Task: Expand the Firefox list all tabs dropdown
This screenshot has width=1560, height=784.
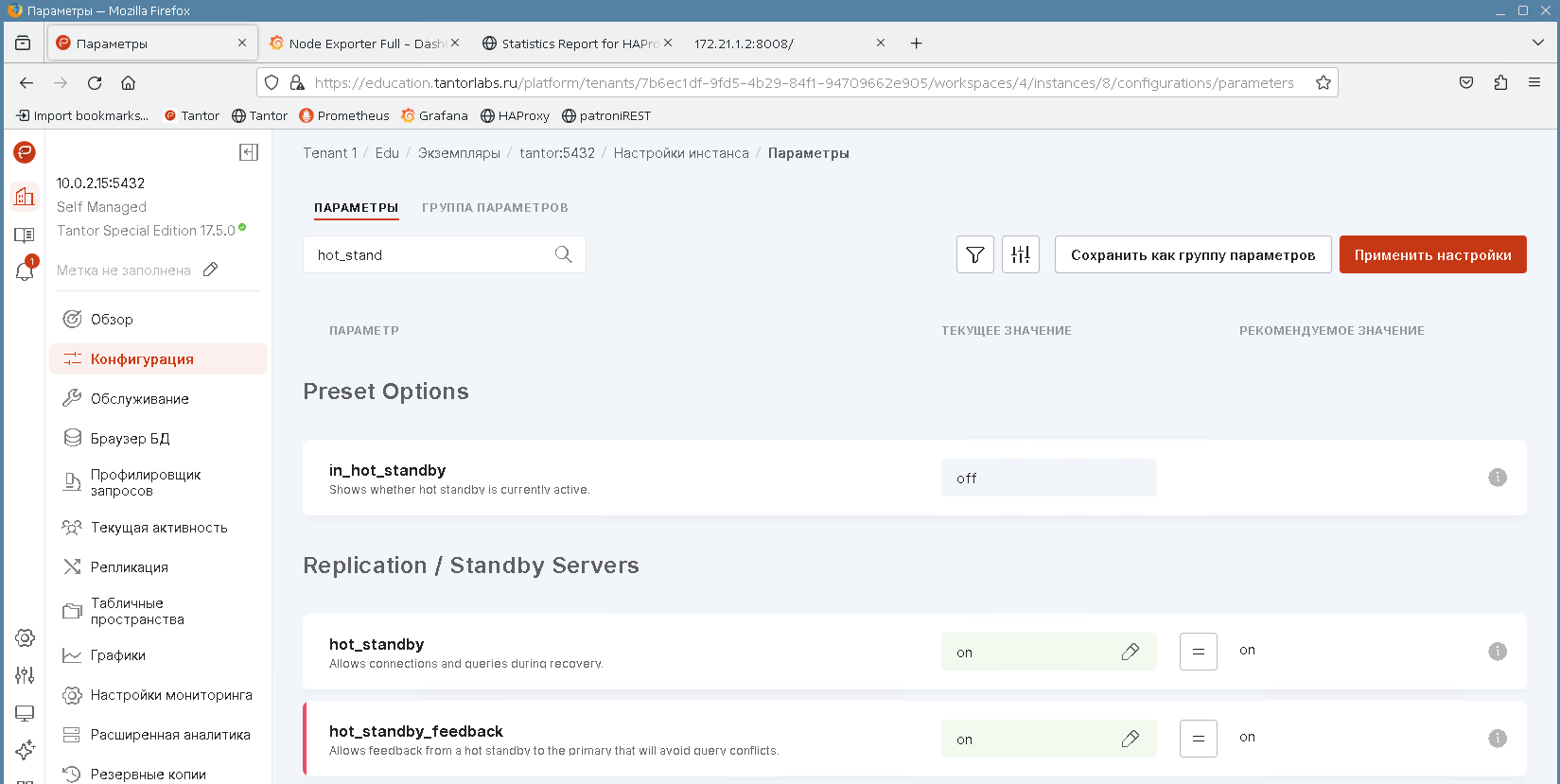Action: click(x=1537, y=43)
